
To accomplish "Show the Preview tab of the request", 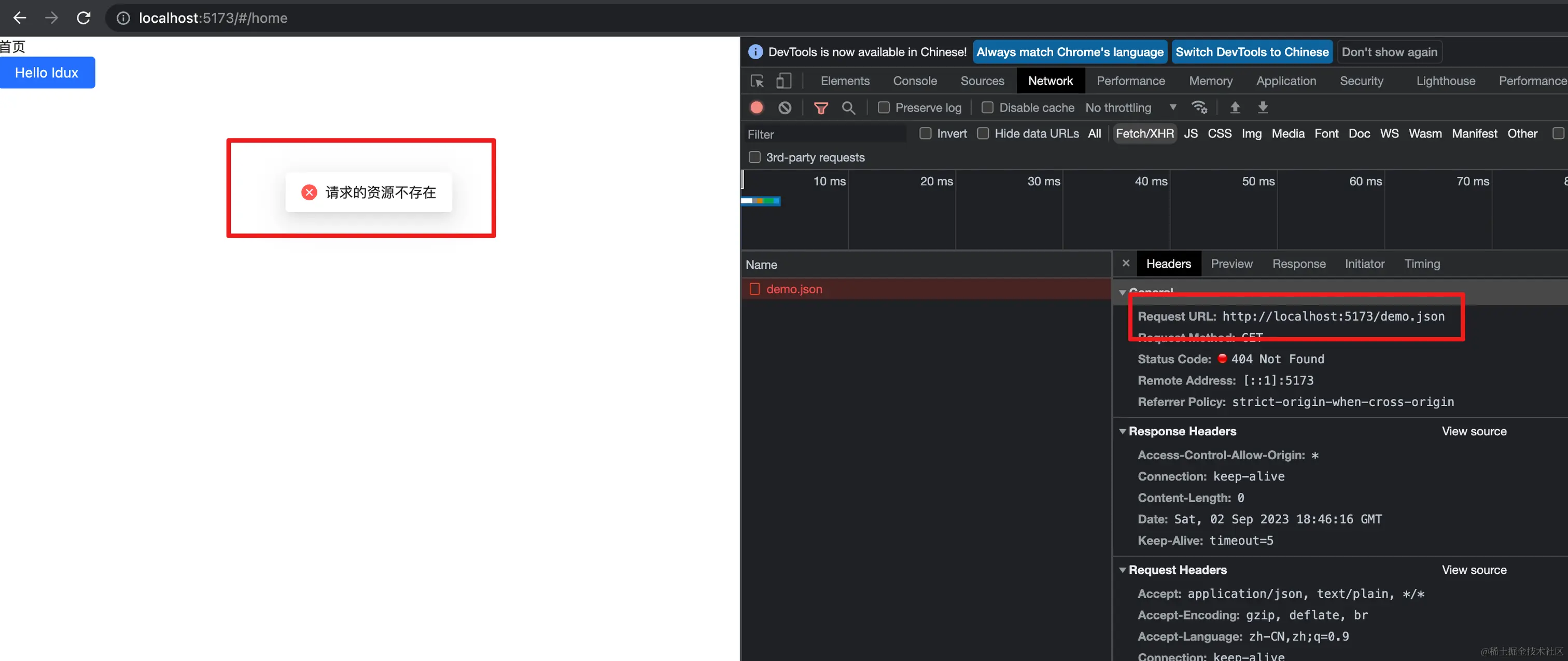I will point(1231,264).
